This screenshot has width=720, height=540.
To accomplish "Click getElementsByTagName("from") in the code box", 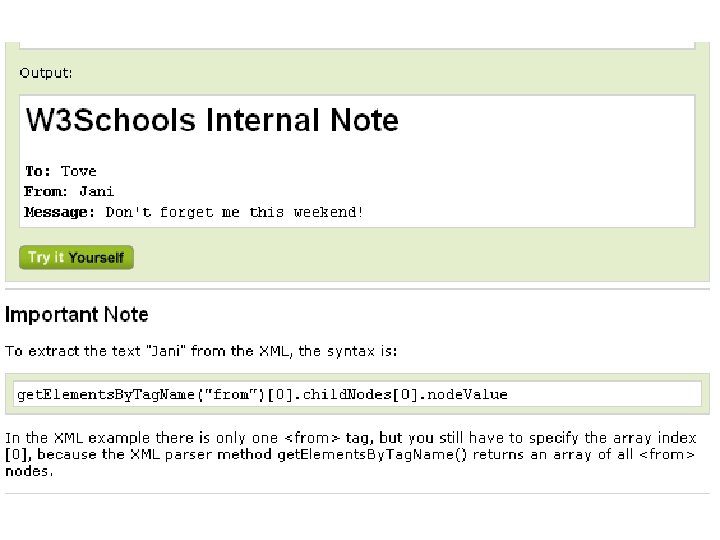I will tap(141, 394).
